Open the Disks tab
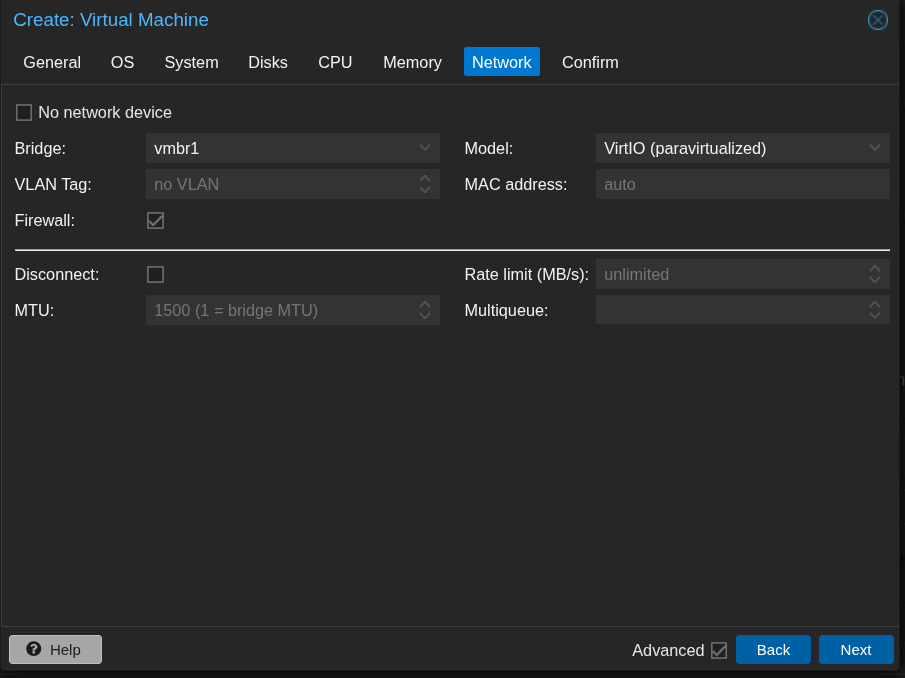The image size is (905, 678). coord(267,62)
